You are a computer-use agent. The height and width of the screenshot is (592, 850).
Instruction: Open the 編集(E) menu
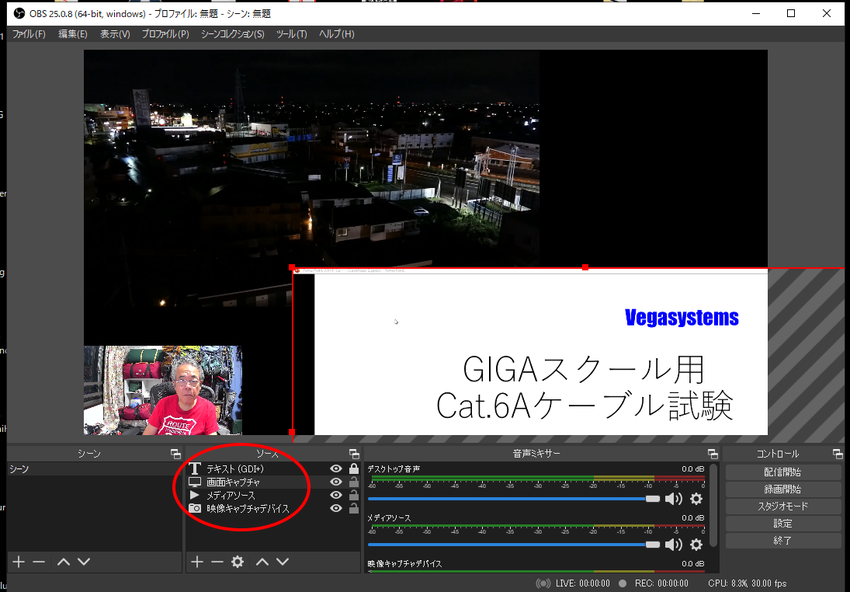point(73,34)
